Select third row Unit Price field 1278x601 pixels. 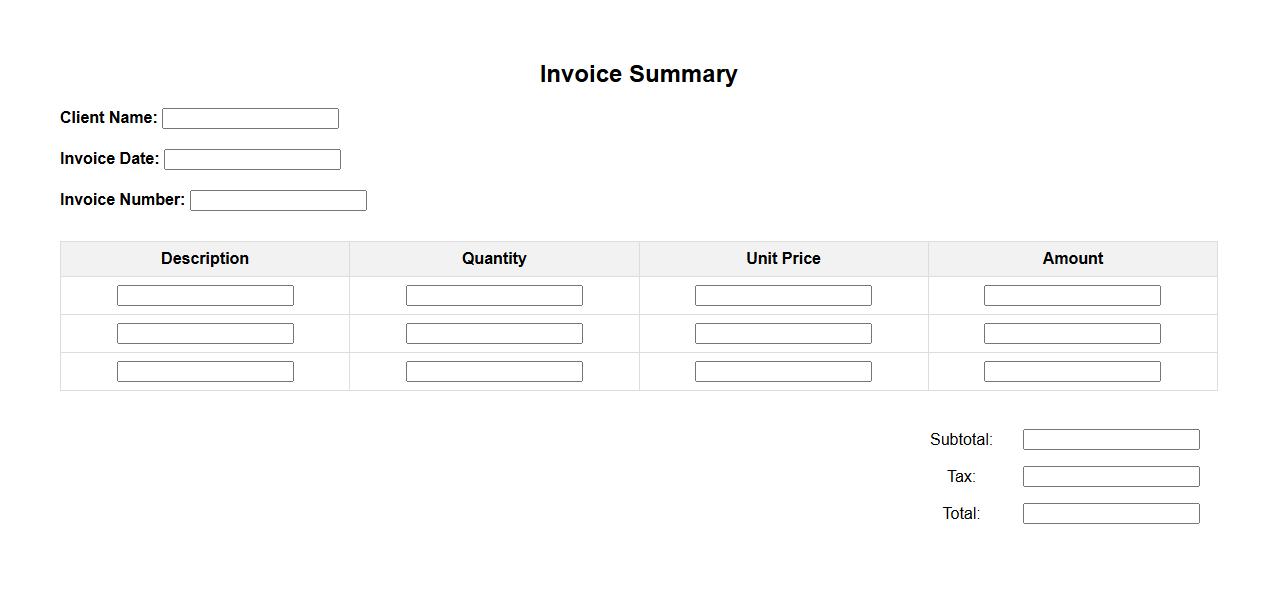click(x=783, y=371)
